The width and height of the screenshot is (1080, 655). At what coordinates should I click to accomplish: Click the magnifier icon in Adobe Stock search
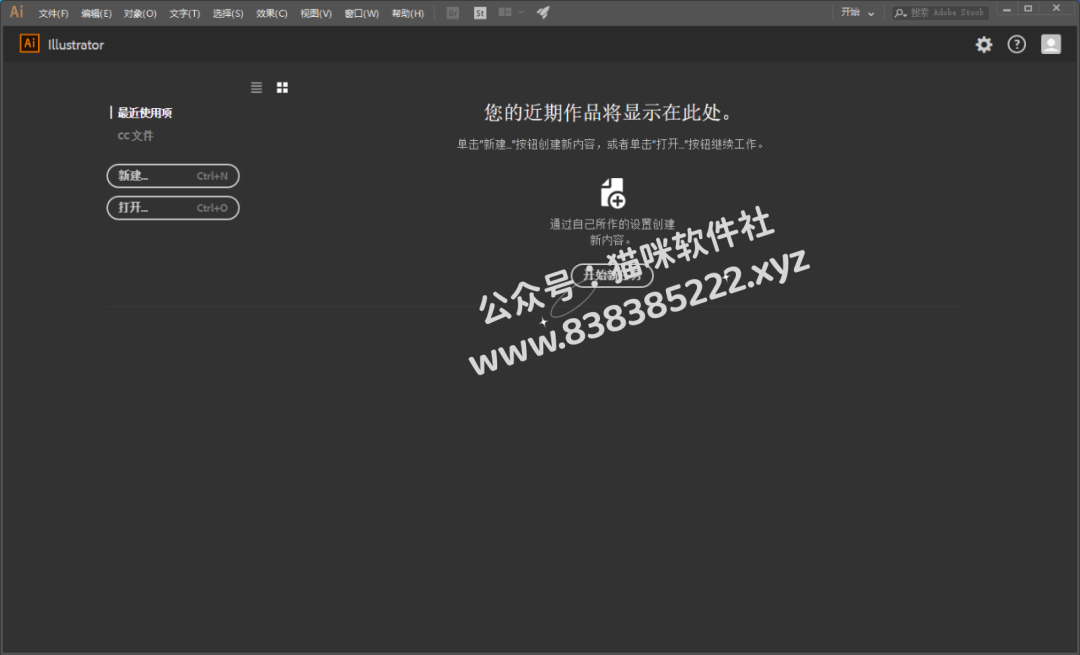coord(900,13)
